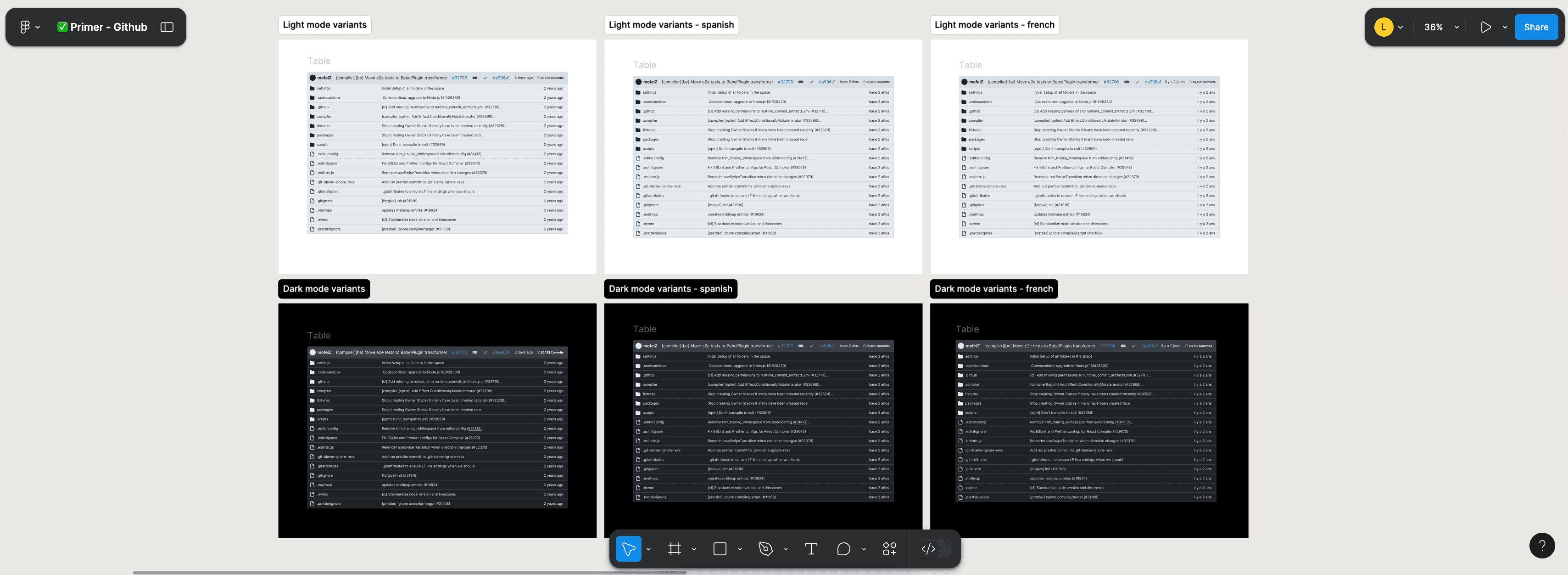The width and height of the screenshot is (1568, 575).
Task: Click the blue Share button
Action: pyautogui.click(x=1536, y=27)
